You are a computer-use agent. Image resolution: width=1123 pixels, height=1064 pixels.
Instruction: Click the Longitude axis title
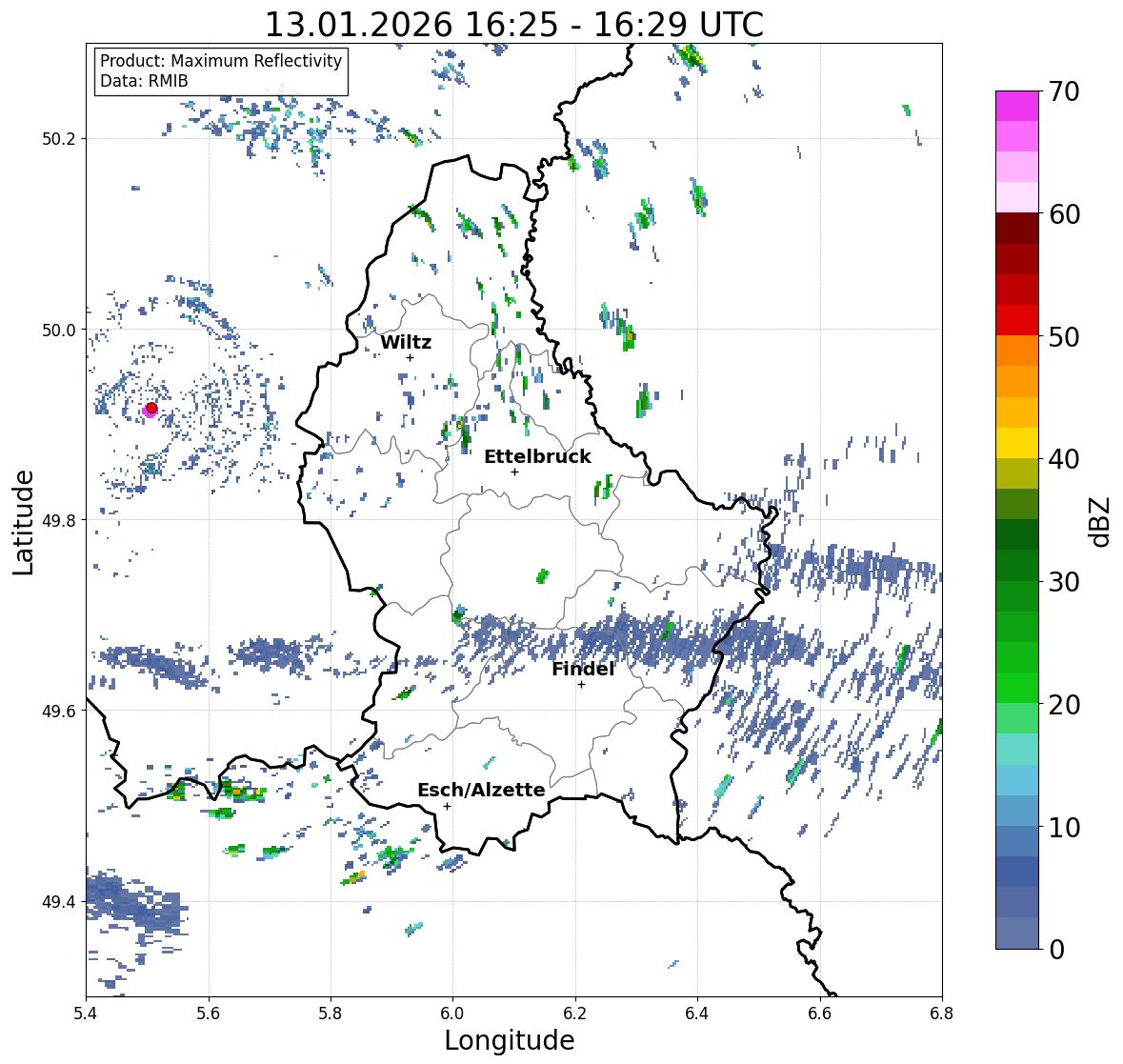[510, 1040]
